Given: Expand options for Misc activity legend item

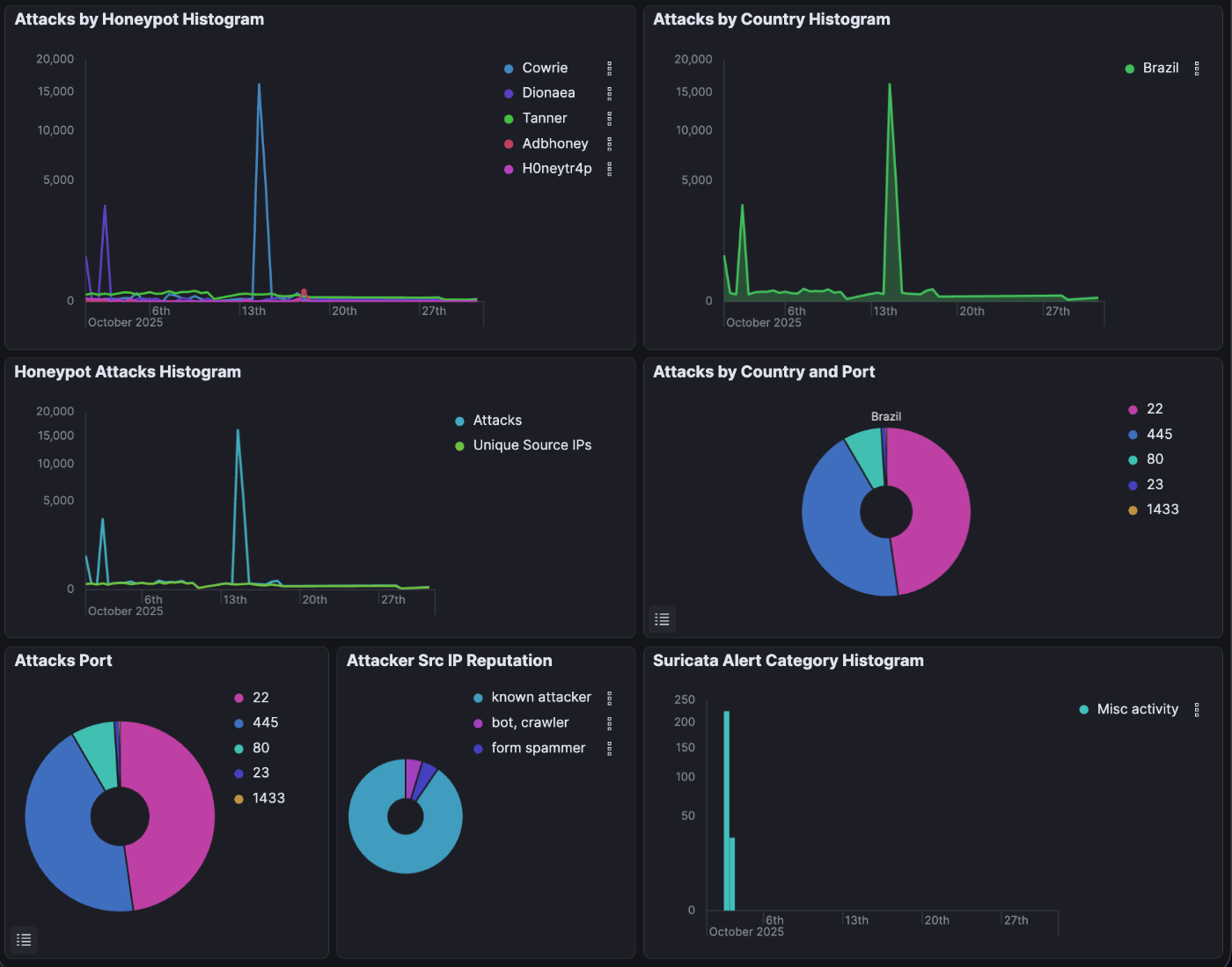Looking at the screenshot, I should pyautogui.click(x=1197, y=709).
